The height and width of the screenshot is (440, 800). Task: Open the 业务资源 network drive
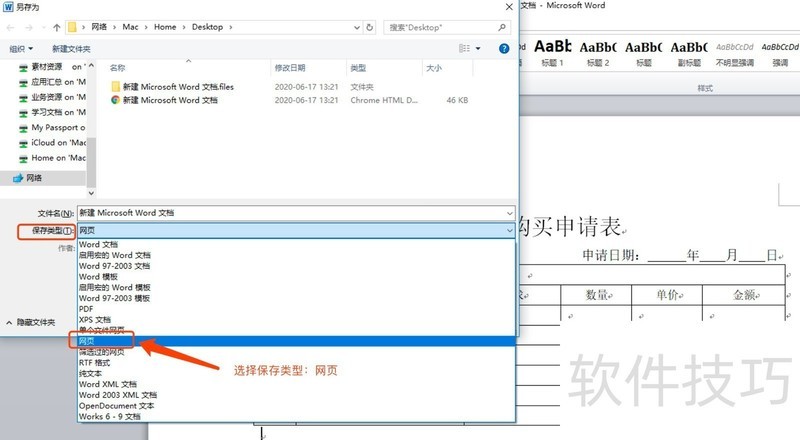[x=52, y=97]
